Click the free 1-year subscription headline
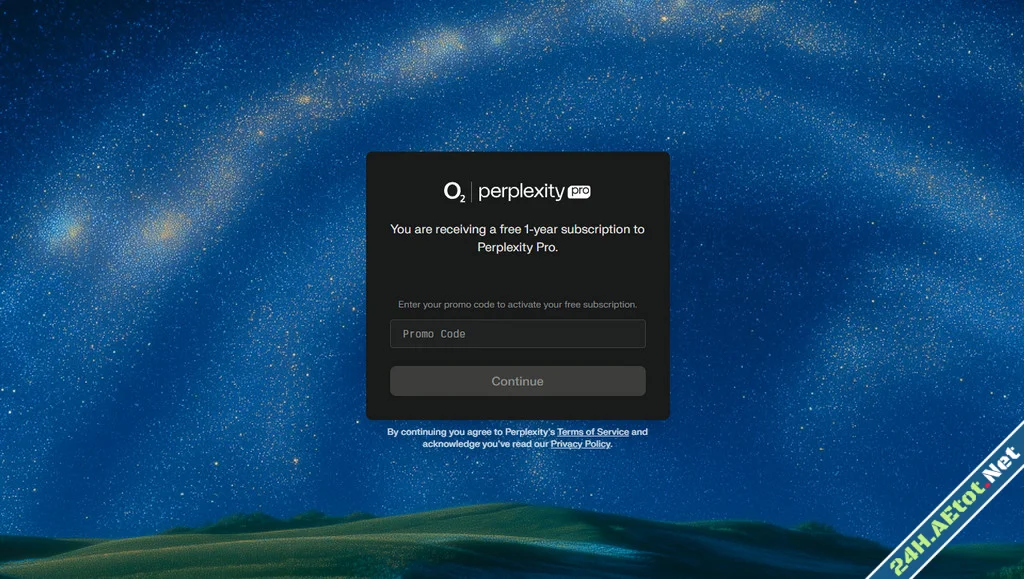 517,238
